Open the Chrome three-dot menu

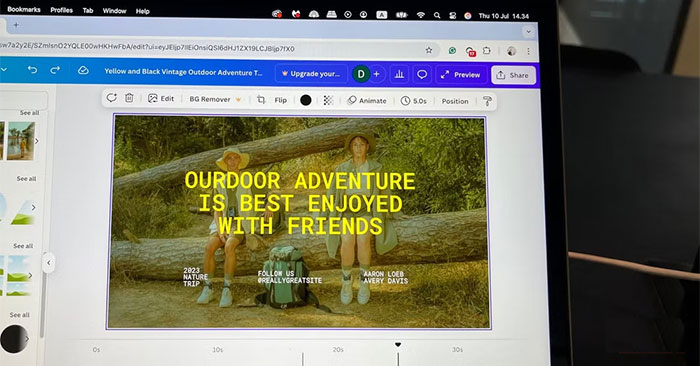528,51
